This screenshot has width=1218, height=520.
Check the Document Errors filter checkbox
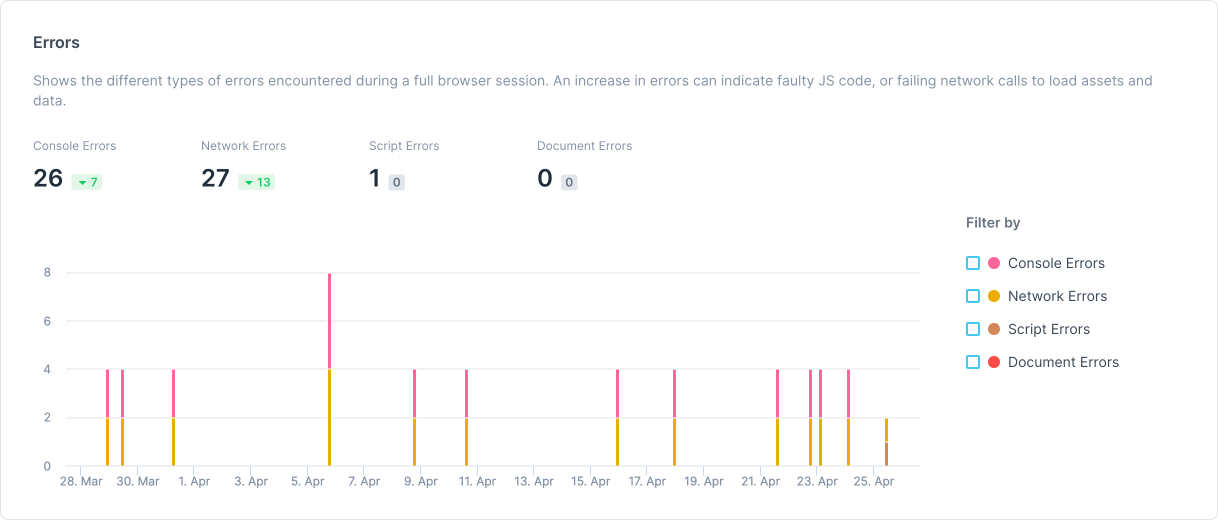[x=973, y=362]
